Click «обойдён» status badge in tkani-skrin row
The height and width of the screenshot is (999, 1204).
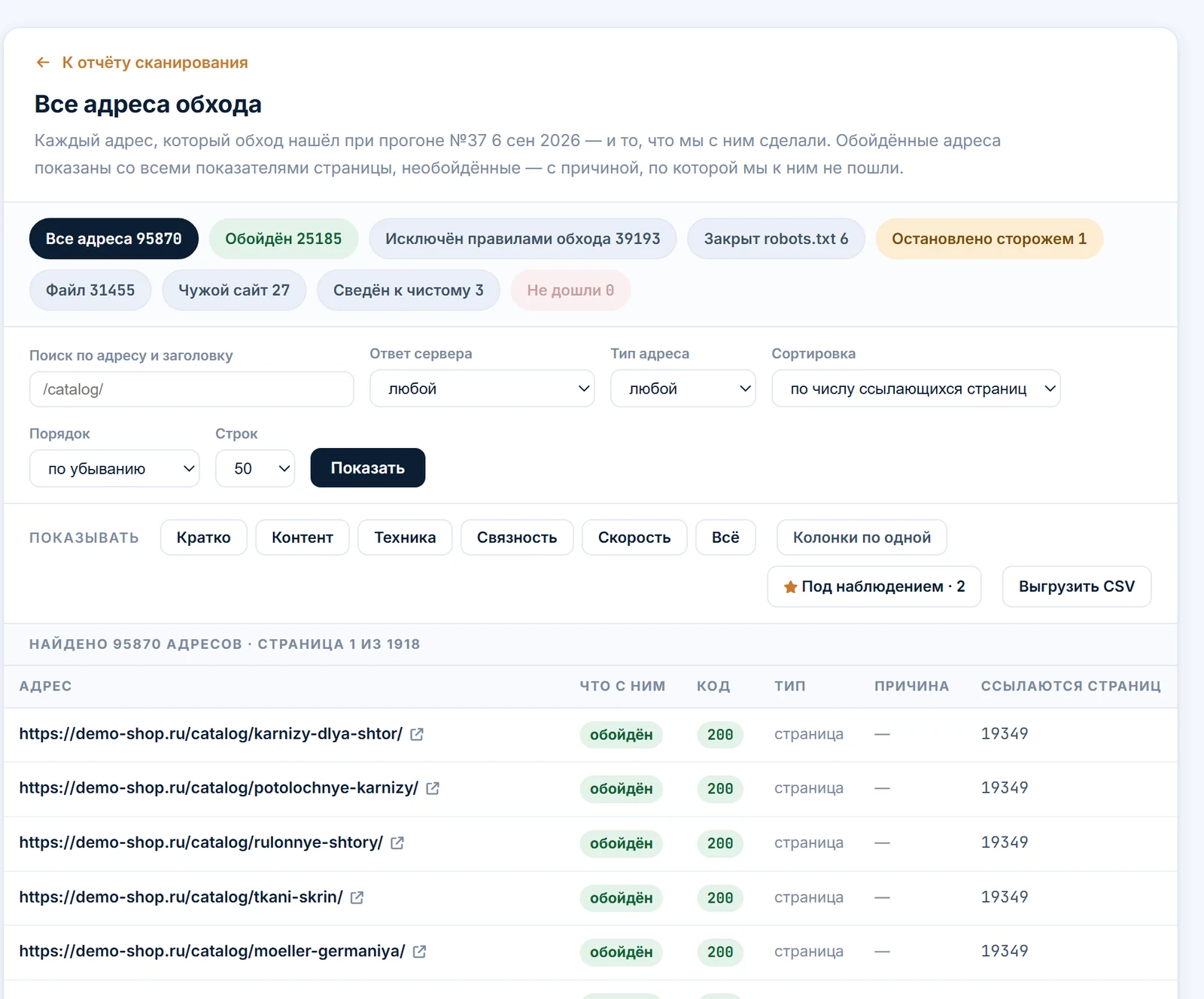pos(622,898)
